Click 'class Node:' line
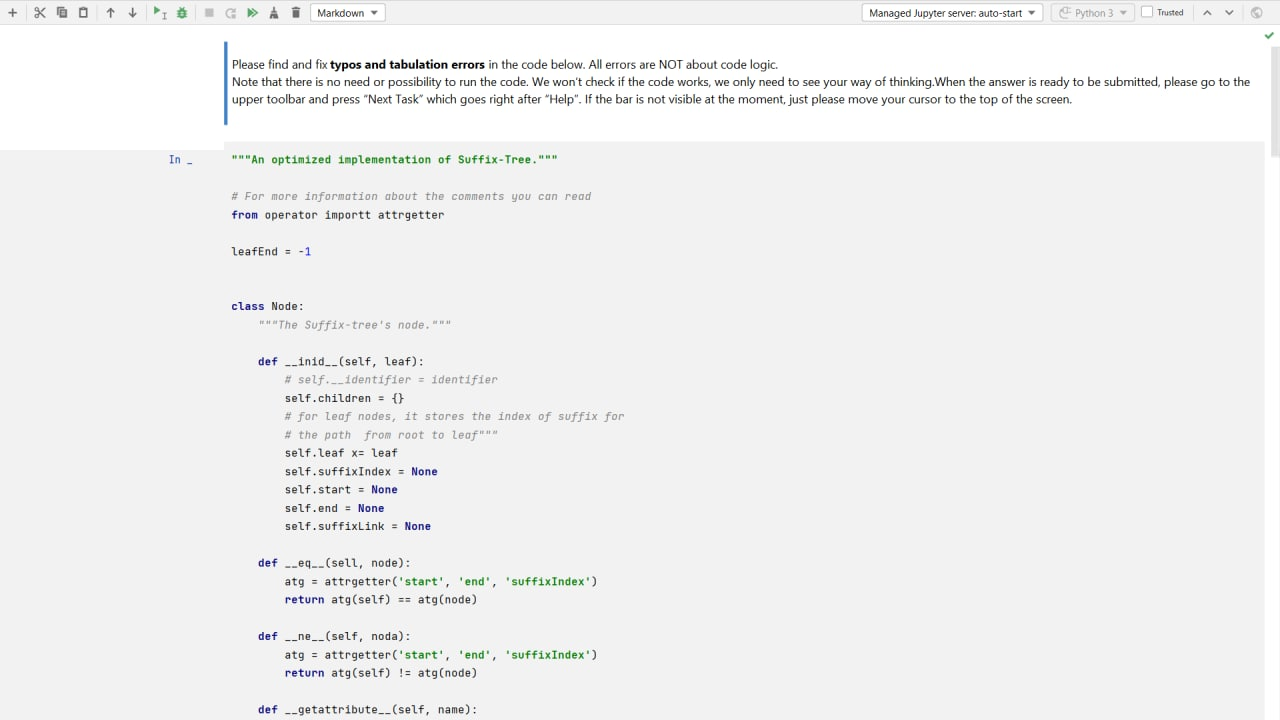The width and height of the screenshot is (1280, 720). tap(267, 307)
